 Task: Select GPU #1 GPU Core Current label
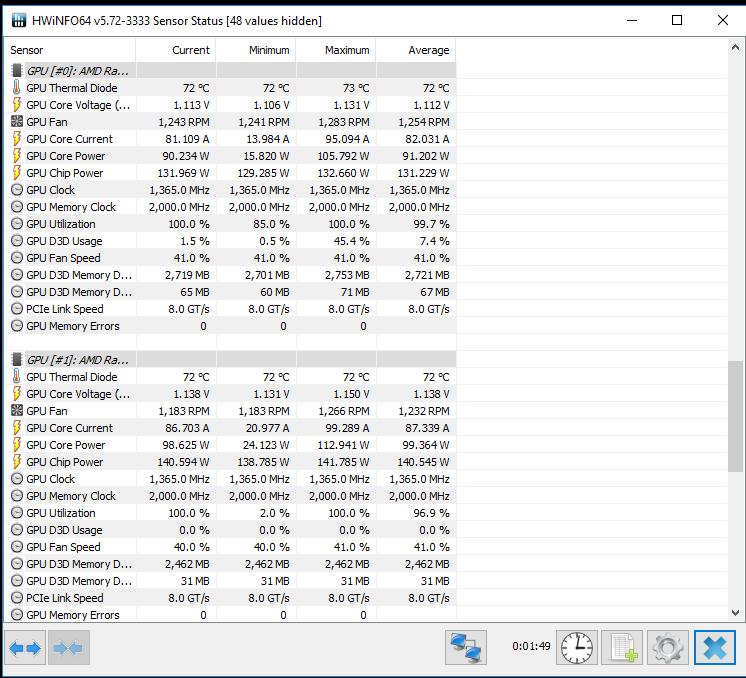pos(69,428)
